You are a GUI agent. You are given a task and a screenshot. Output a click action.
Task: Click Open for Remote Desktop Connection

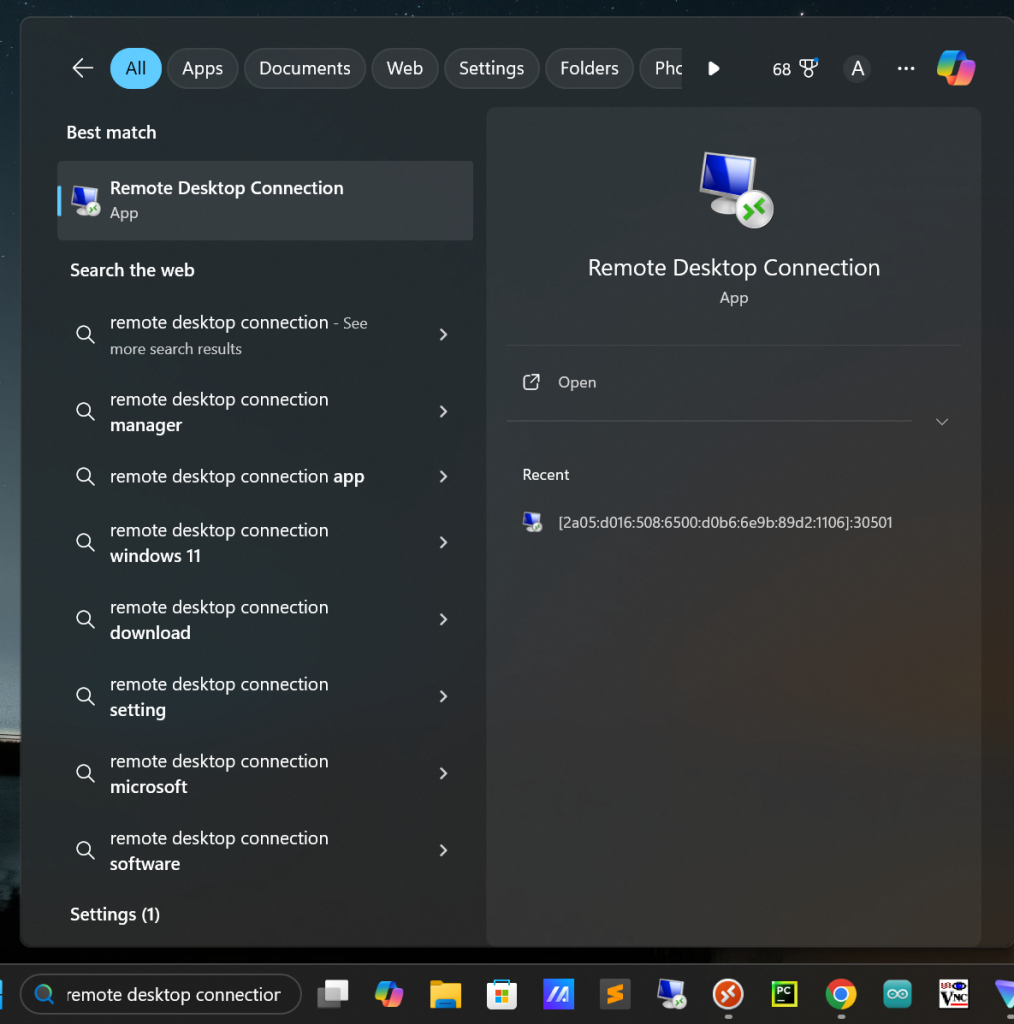[576, 382]
